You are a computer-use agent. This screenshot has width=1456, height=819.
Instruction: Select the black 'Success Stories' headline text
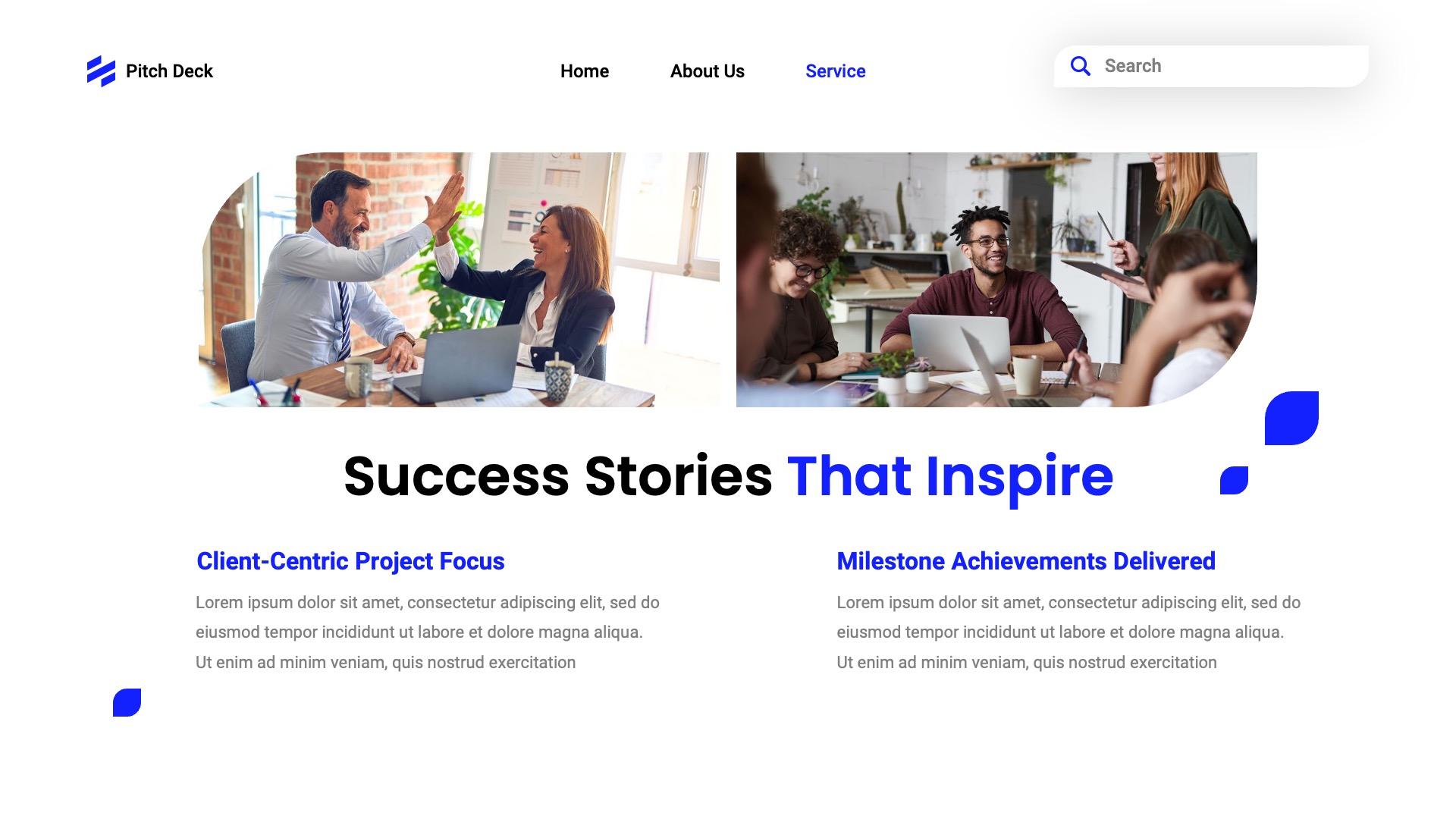pos(558,476)
